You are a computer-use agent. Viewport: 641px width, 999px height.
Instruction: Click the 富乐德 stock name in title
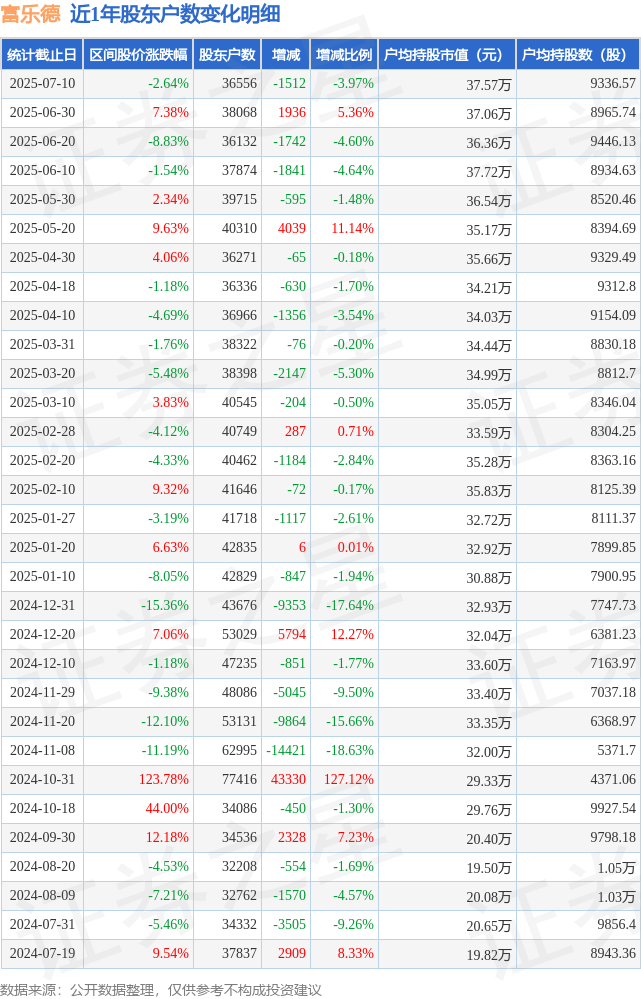[x=31, y=13]
